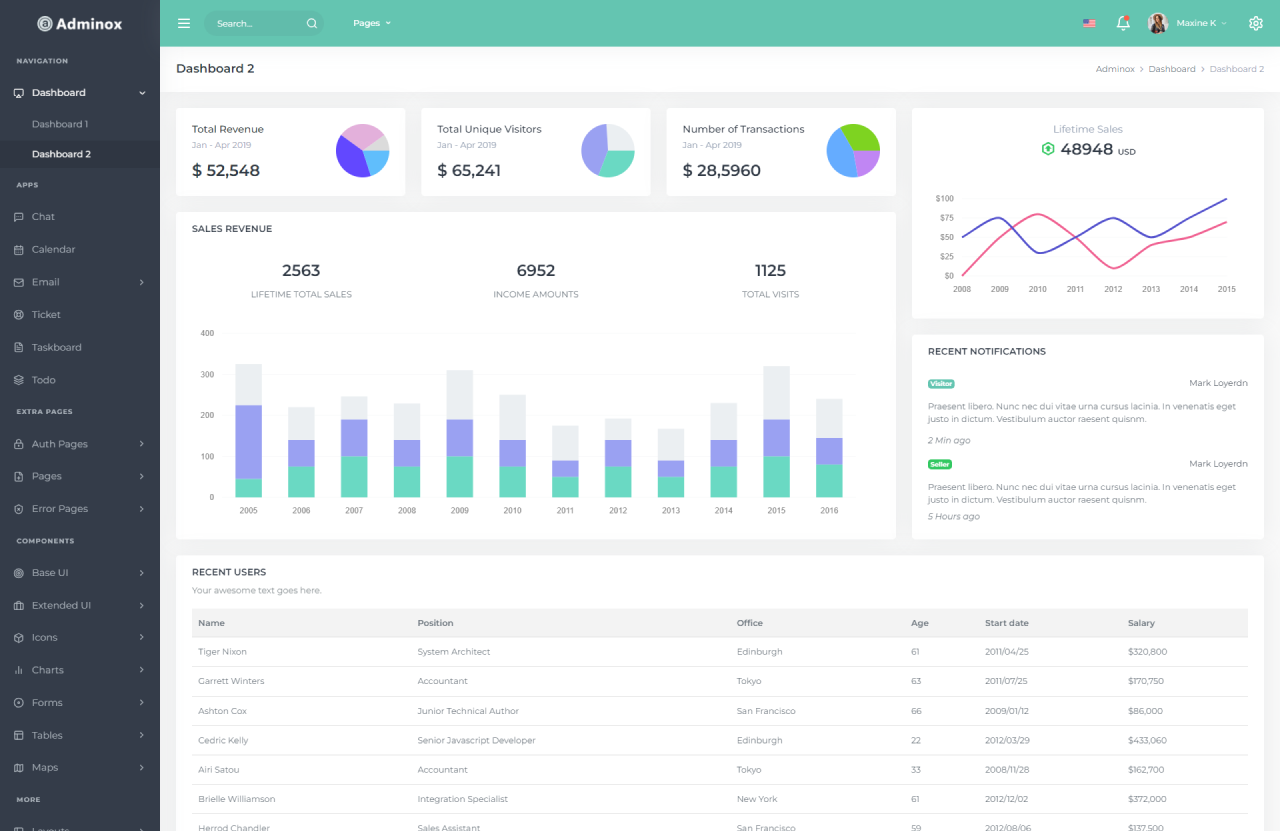Click the search magnifier icon

[312, 23]
